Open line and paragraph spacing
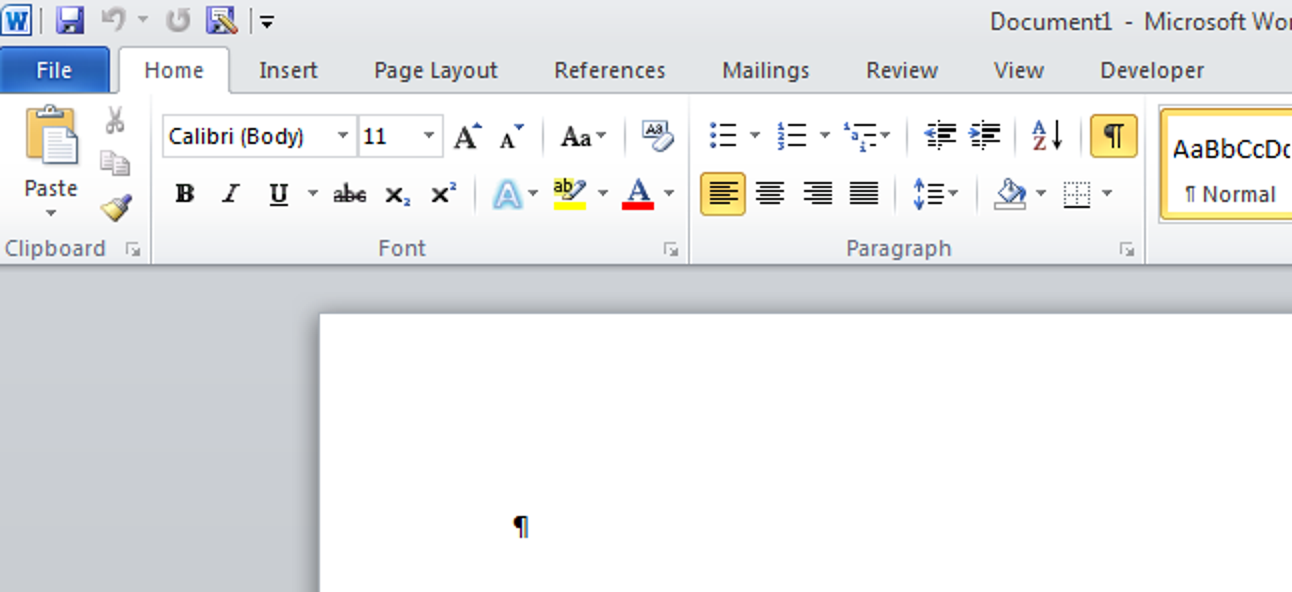 pos(927,193)
